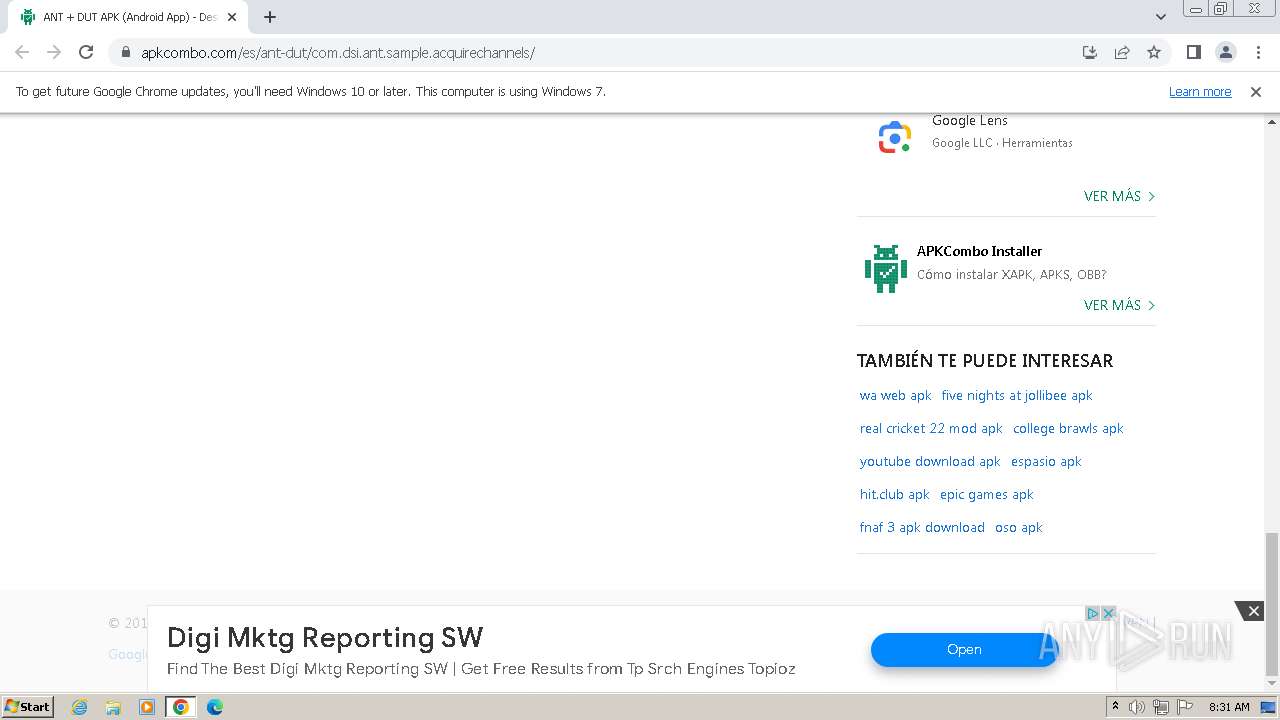Click the ad close X icon
Screen dimensions: 1280x720
tap(1108, 613)
